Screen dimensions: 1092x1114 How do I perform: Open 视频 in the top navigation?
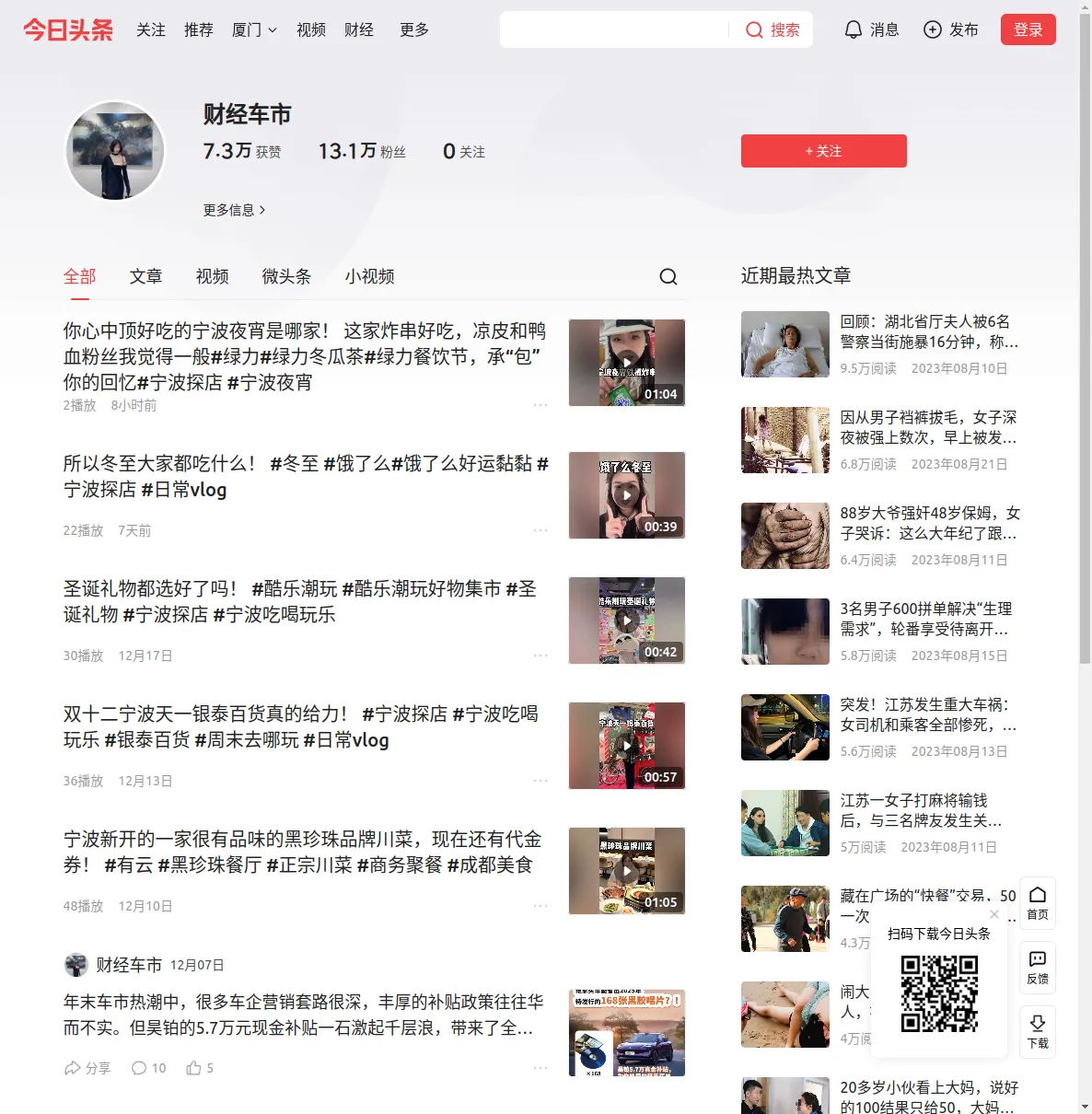pos(311,29)
